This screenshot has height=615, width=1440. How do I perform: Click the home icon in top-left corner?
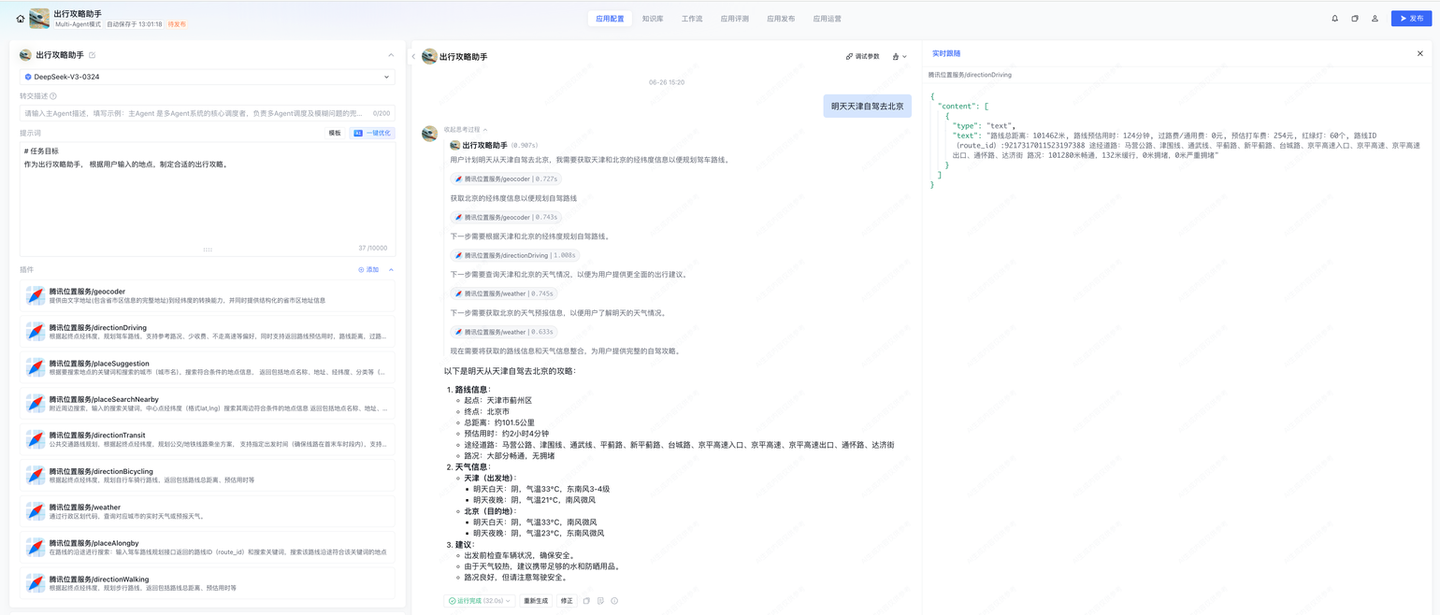click(x=20, y=18)
